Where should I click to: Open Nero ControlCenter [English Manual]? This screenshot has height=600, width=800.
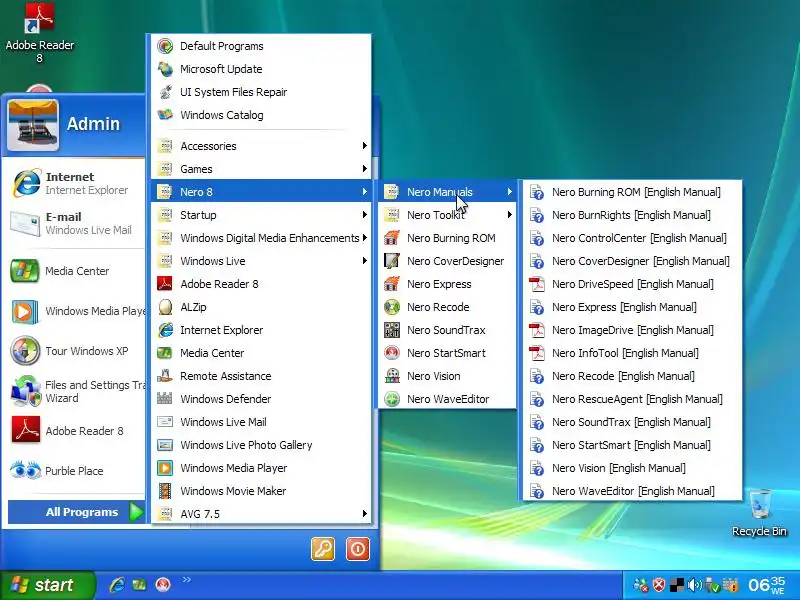632,238
